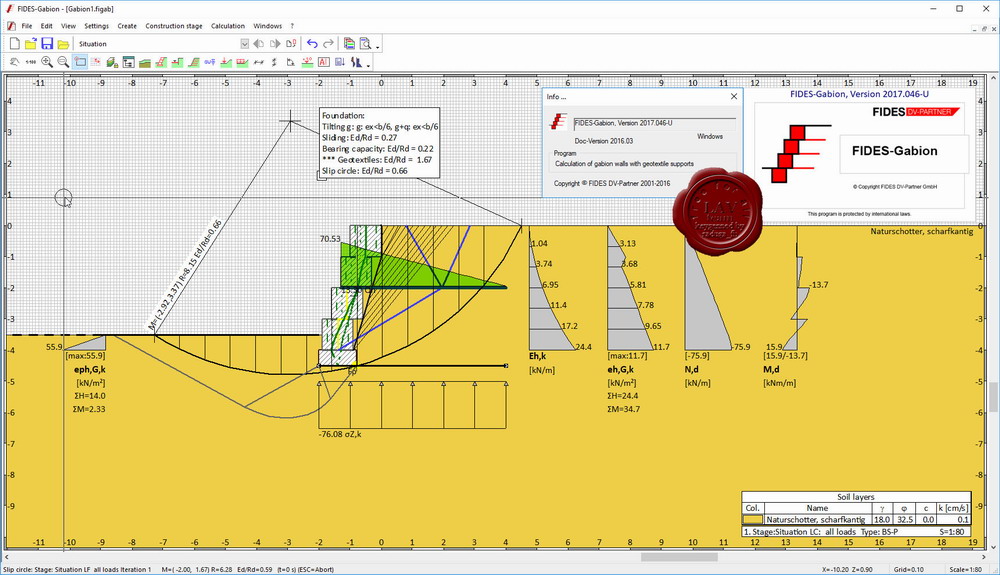The width and height of the screenshot is (1000, 575).
Task: Open the Construction stage menu
Action: (173, 26)
